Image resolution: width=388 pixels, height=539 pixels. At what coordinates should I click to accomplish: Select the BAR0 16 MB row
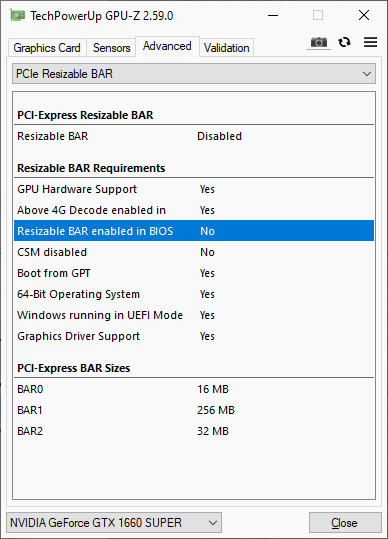tap(194, 389)
